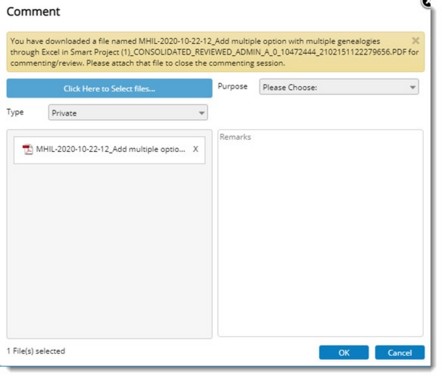This screenshot has height=378, width=442.
Task: Close the Comment dialog via corner icon
Action: [427, 3]
